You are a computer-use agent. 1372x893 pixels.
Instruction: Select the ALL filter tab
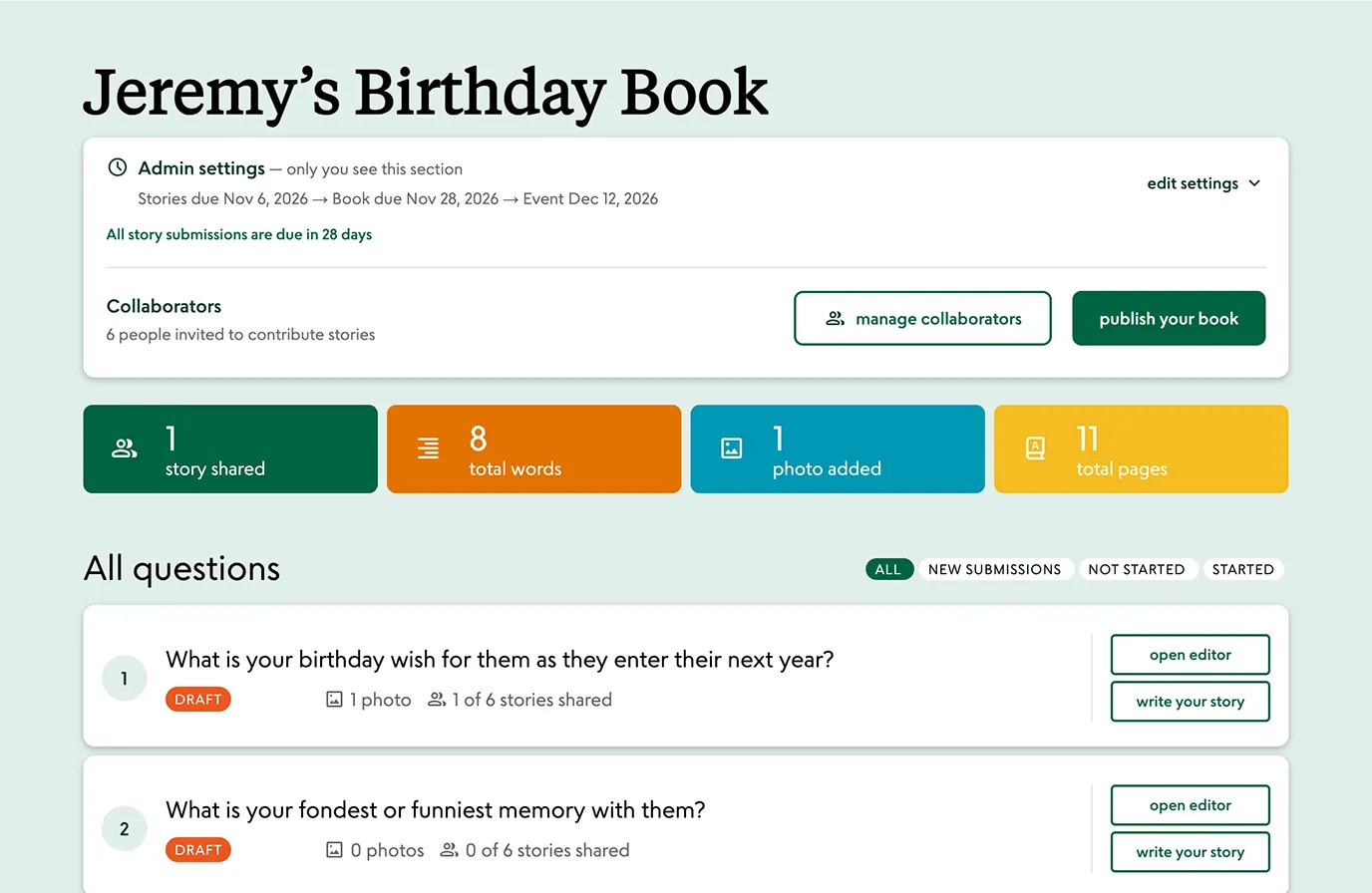point(888,569)
